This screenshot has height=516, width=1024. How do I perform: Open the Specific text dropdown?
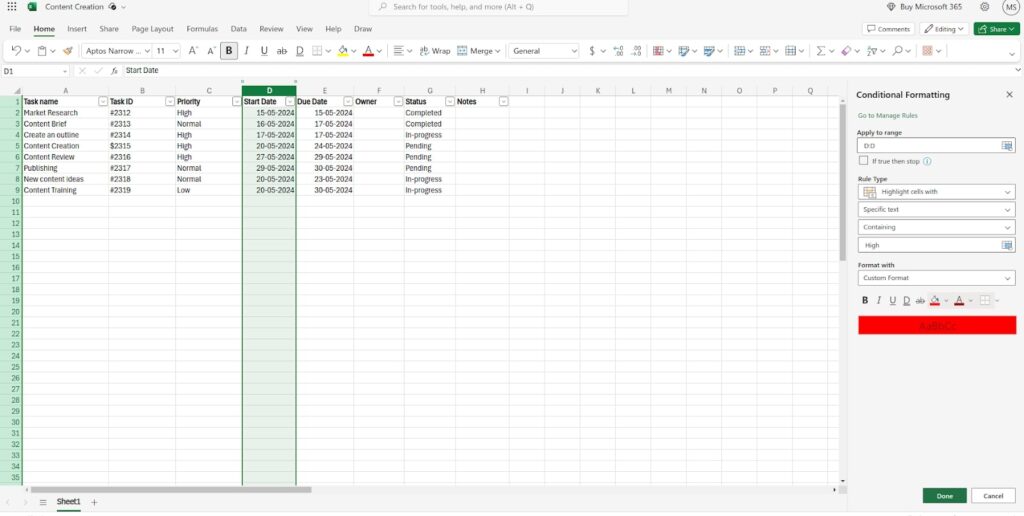pos(936,210)
